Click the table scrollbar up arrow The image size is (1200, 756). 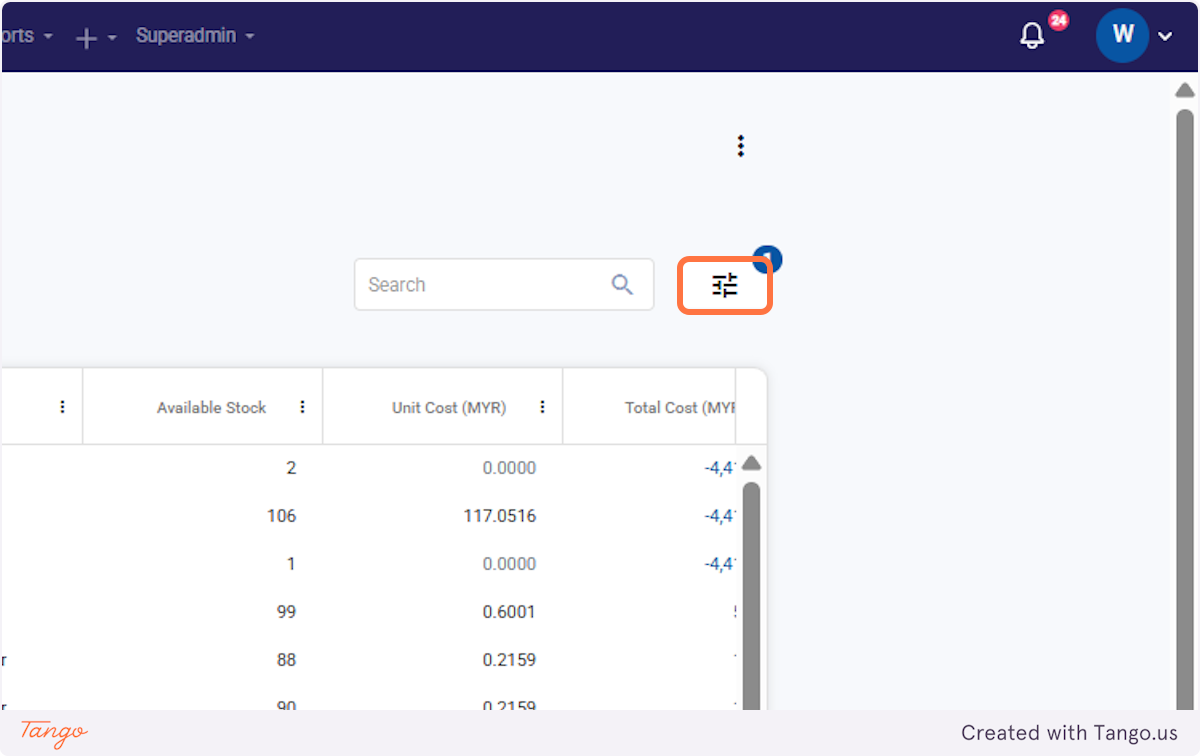(x=752, y=463)
